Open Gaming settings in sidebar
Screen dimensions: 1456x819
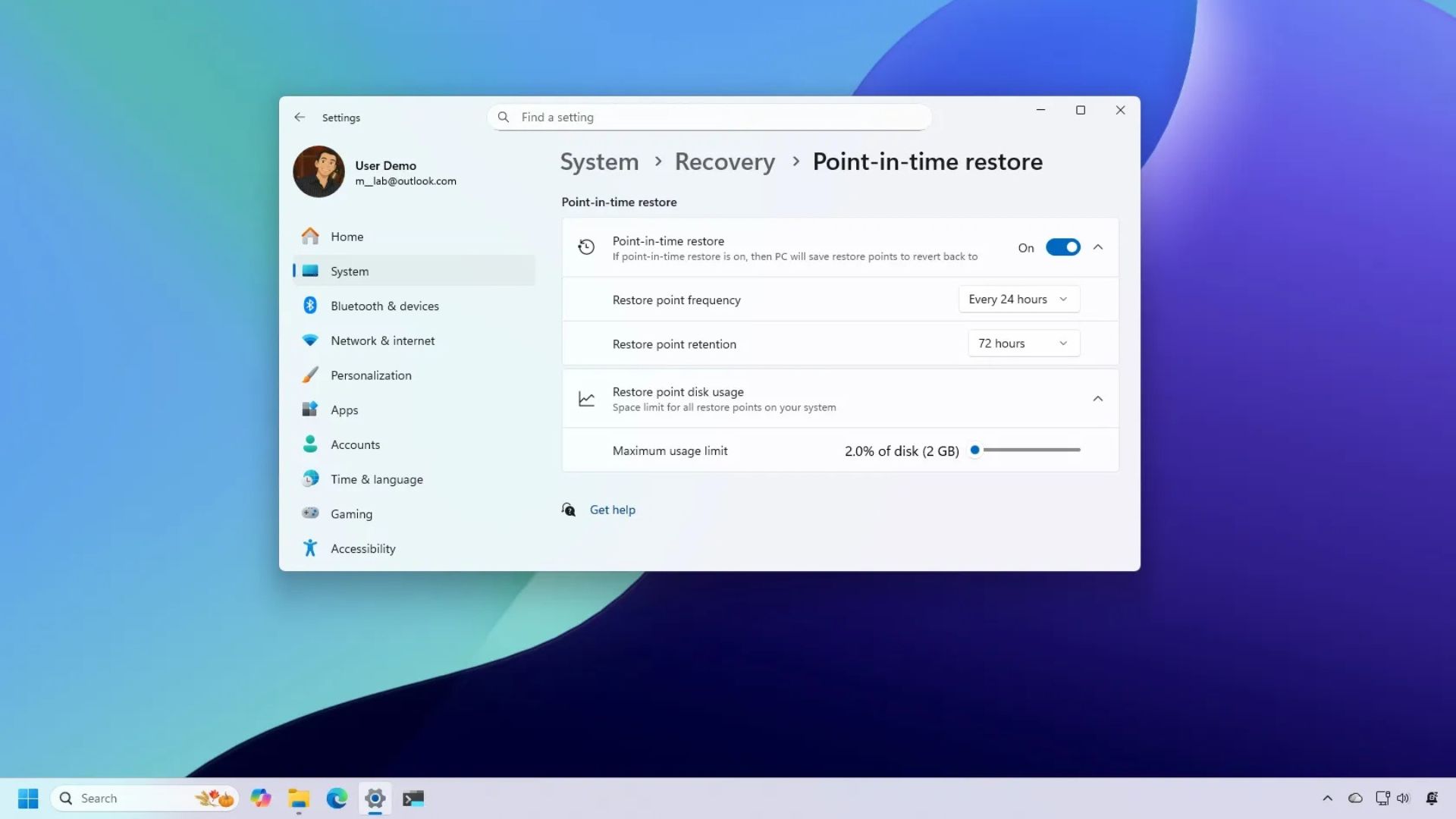[x=351, y=513]
